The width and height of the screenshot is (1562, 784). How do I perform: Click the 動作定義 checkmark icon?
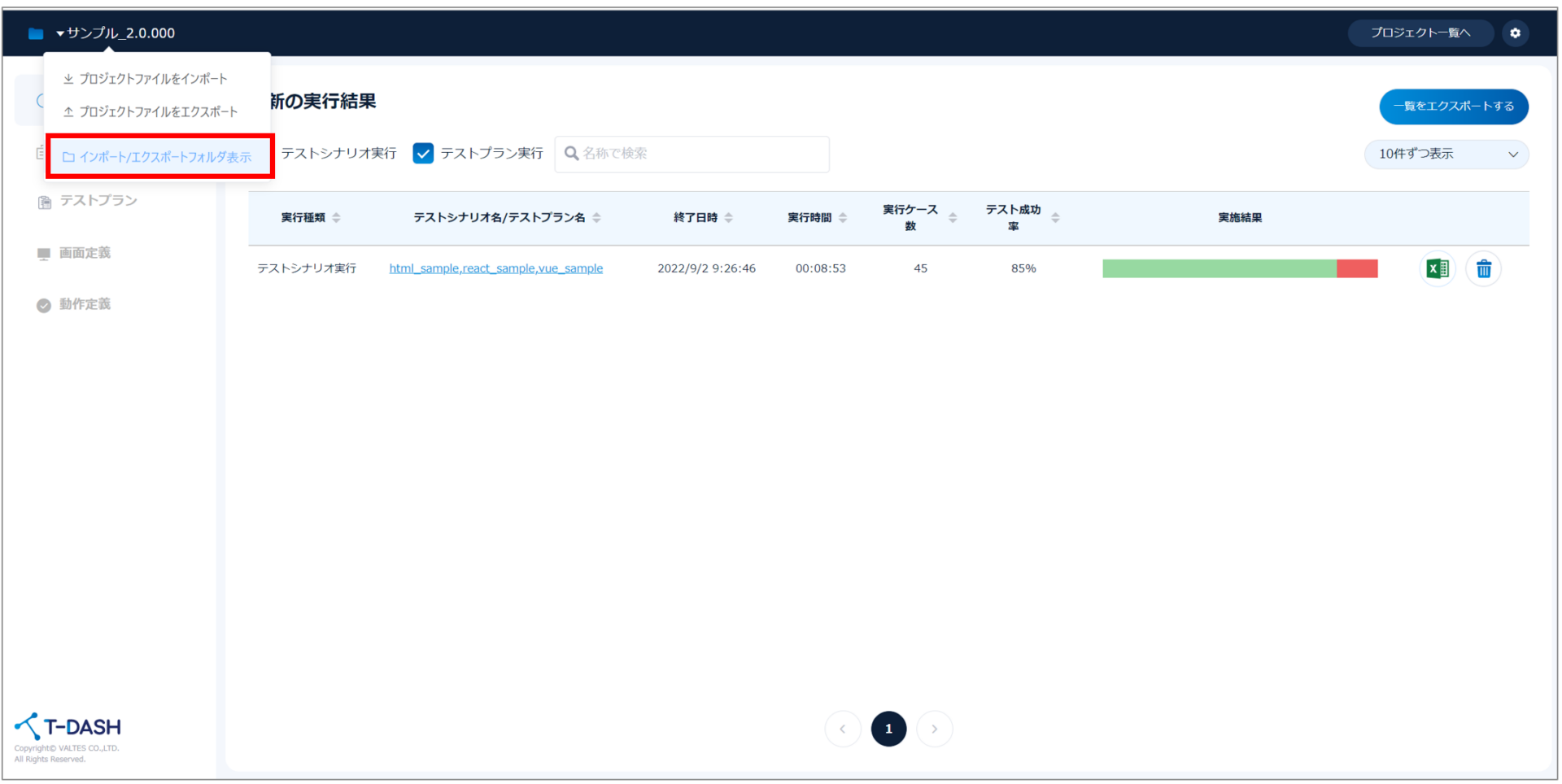tap(44, 305)
